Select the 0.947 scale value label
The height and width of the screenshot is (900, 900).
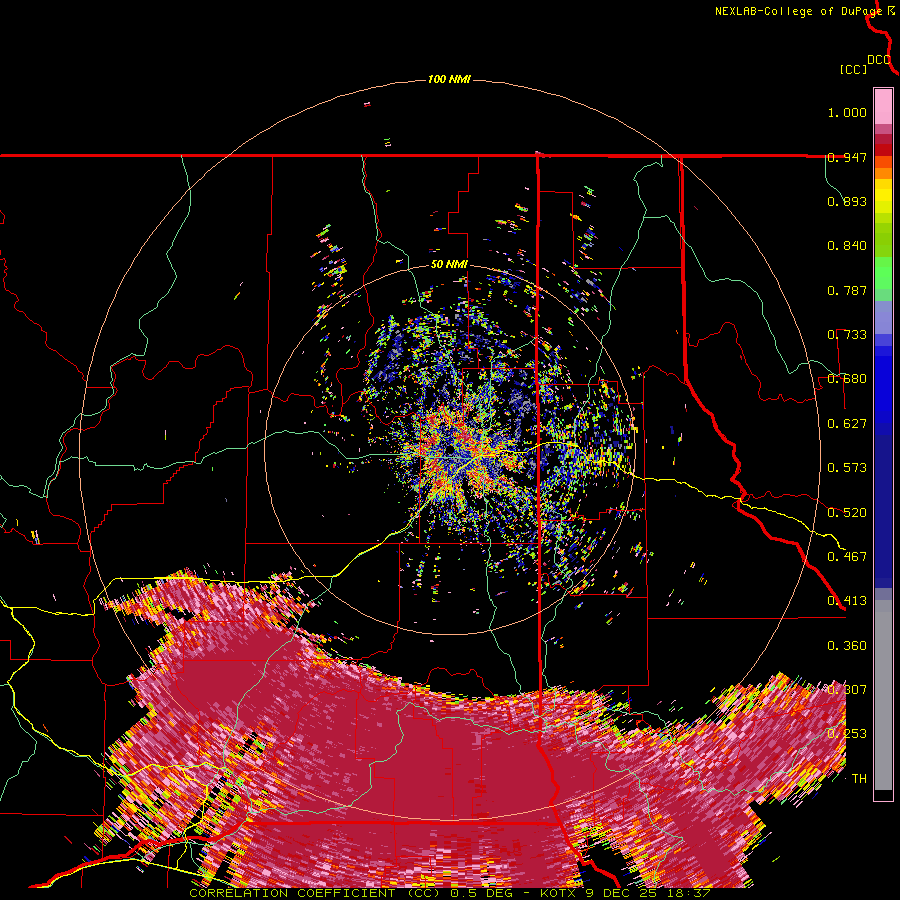[847, 157]
